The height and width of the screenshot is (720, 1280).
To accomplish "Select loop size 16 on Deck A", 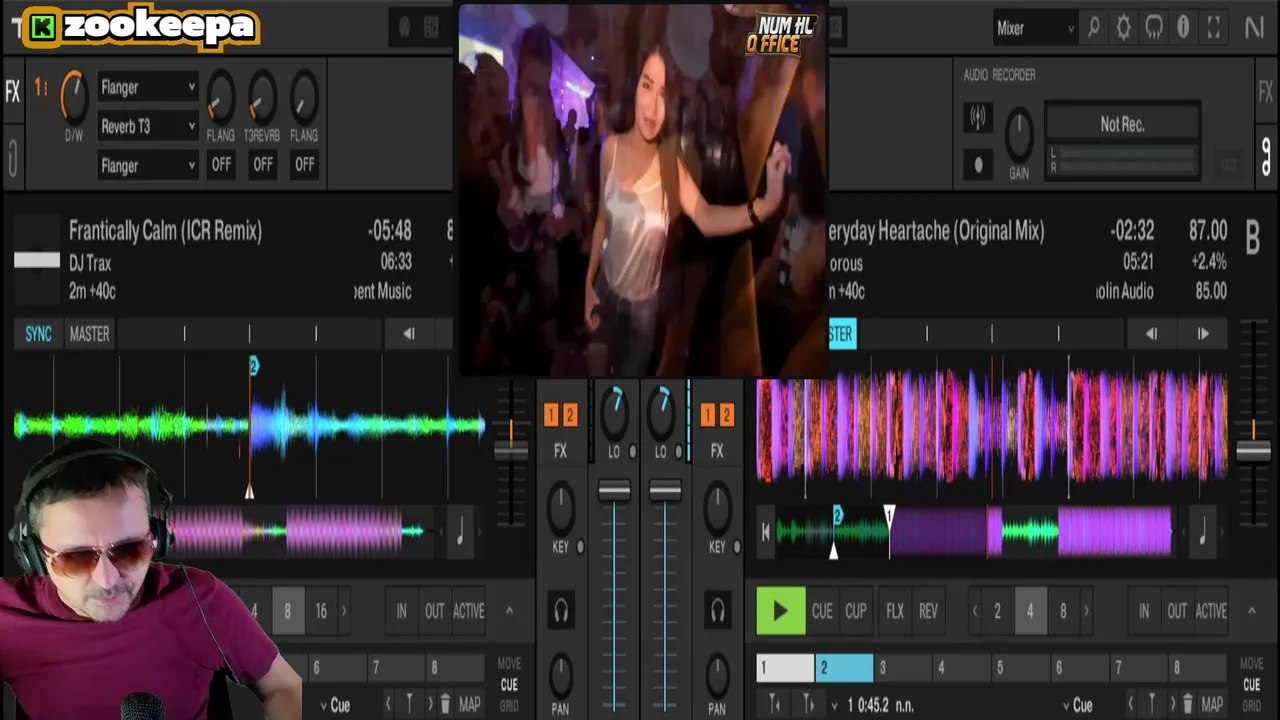I will point(320,611).
